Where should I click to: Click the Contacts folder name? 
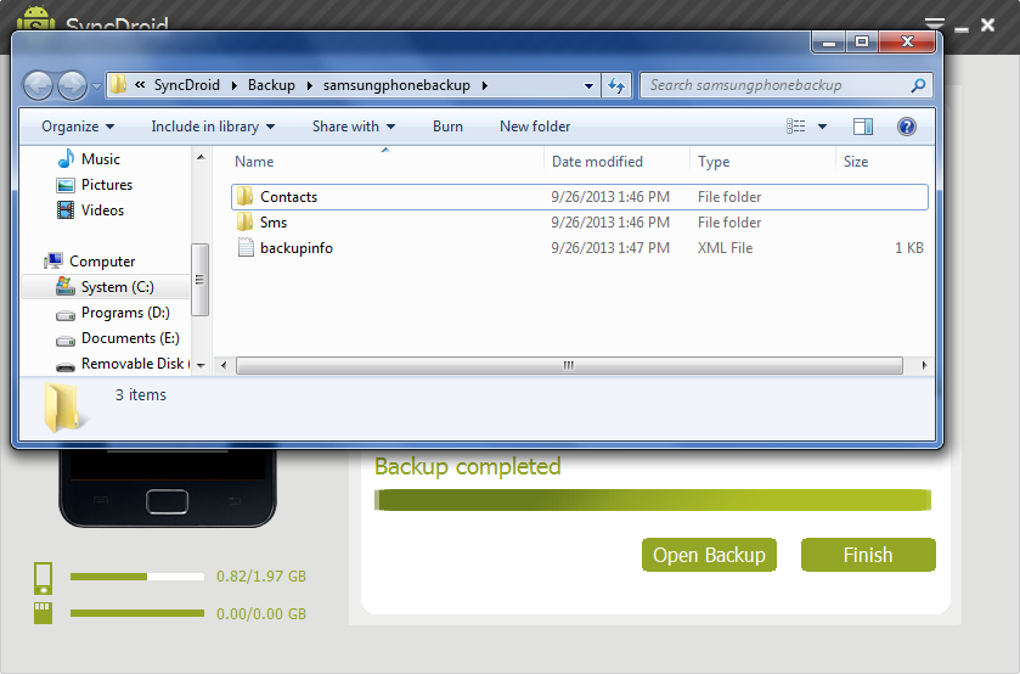click(x=289, y=196)
